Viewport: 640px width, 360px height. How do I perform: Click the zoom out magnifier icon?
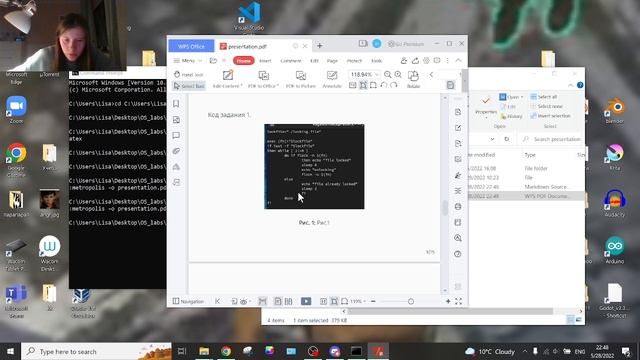click(388, 75)
